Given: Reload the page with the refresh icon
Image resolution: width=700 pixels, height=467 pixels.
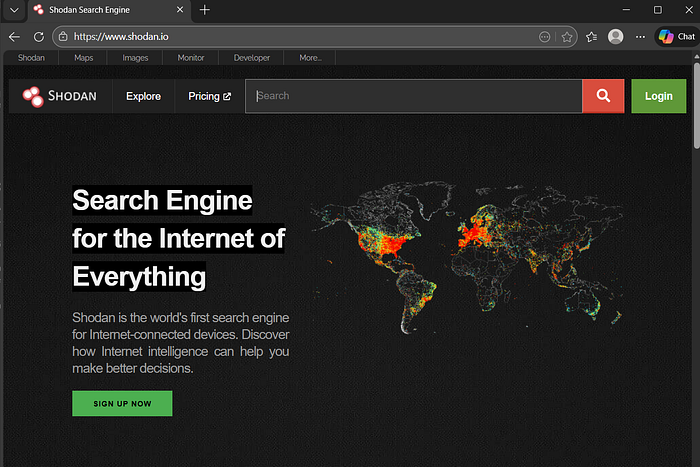Looking at the screenshot, I should (39, 37).
